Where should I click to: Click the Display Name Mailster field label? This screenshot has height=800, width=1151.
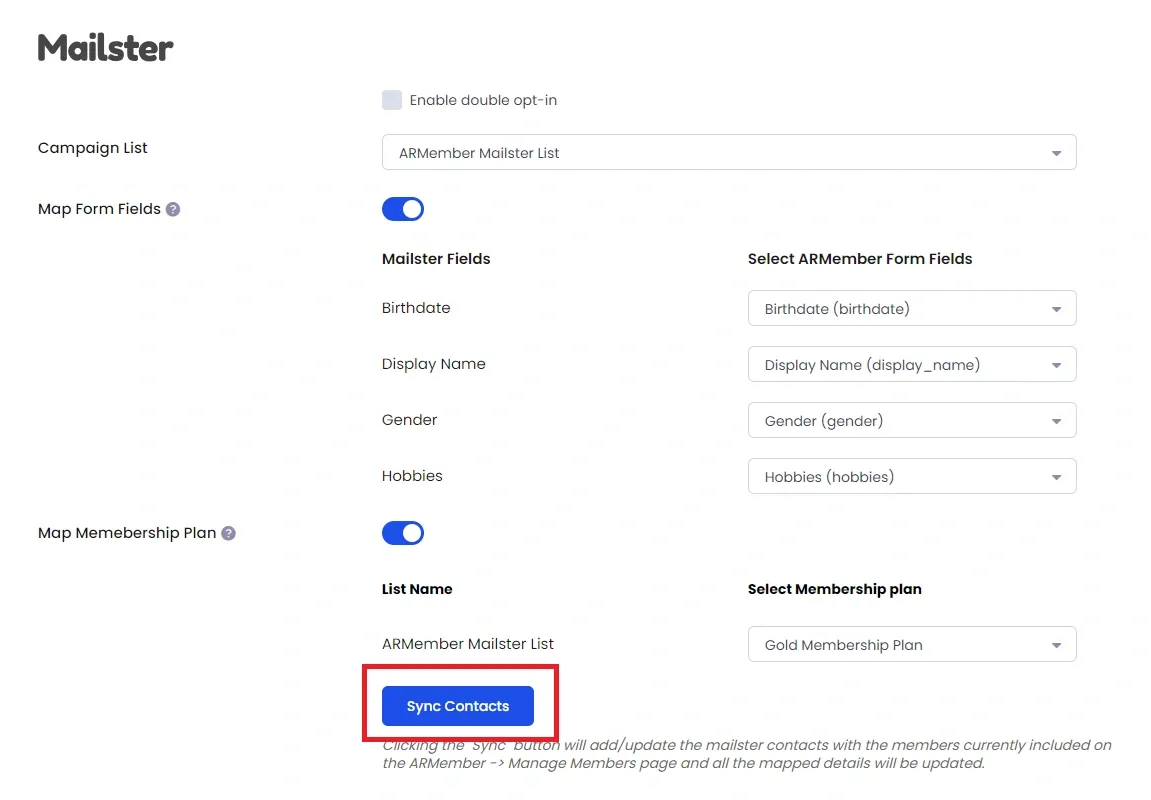tap(434, 364)
